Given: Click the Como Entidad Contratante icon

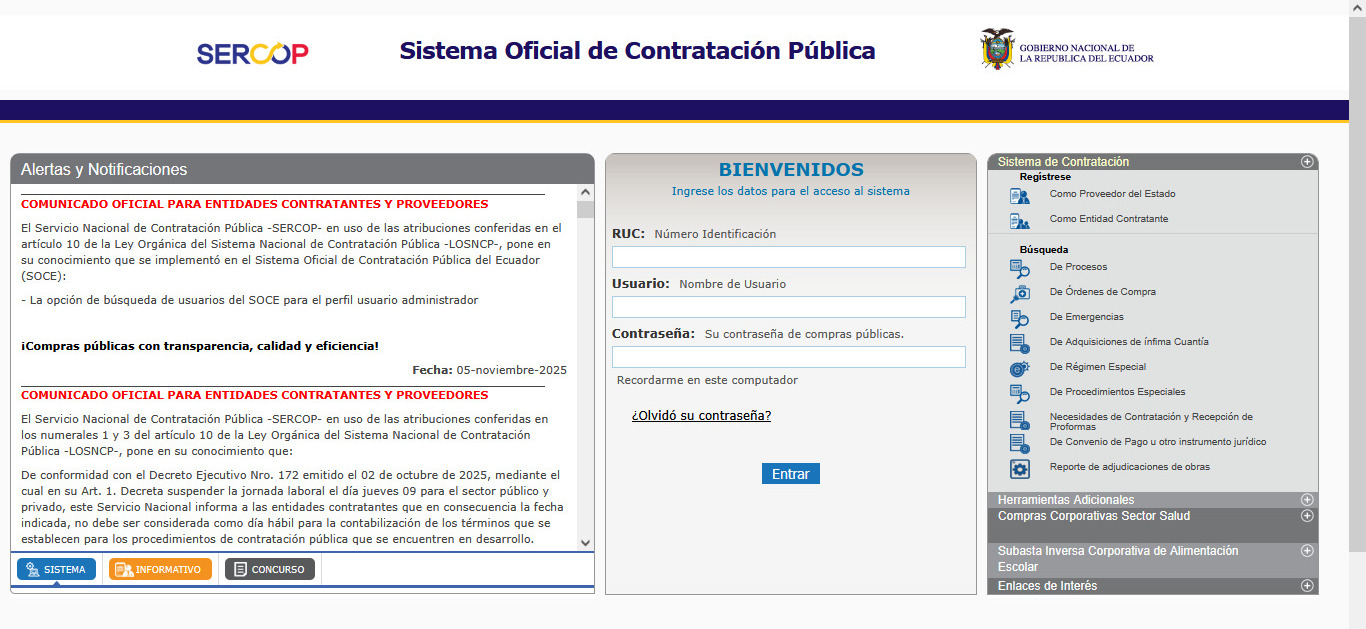Looking at the screenshot, I should (x=1019, y=220).
